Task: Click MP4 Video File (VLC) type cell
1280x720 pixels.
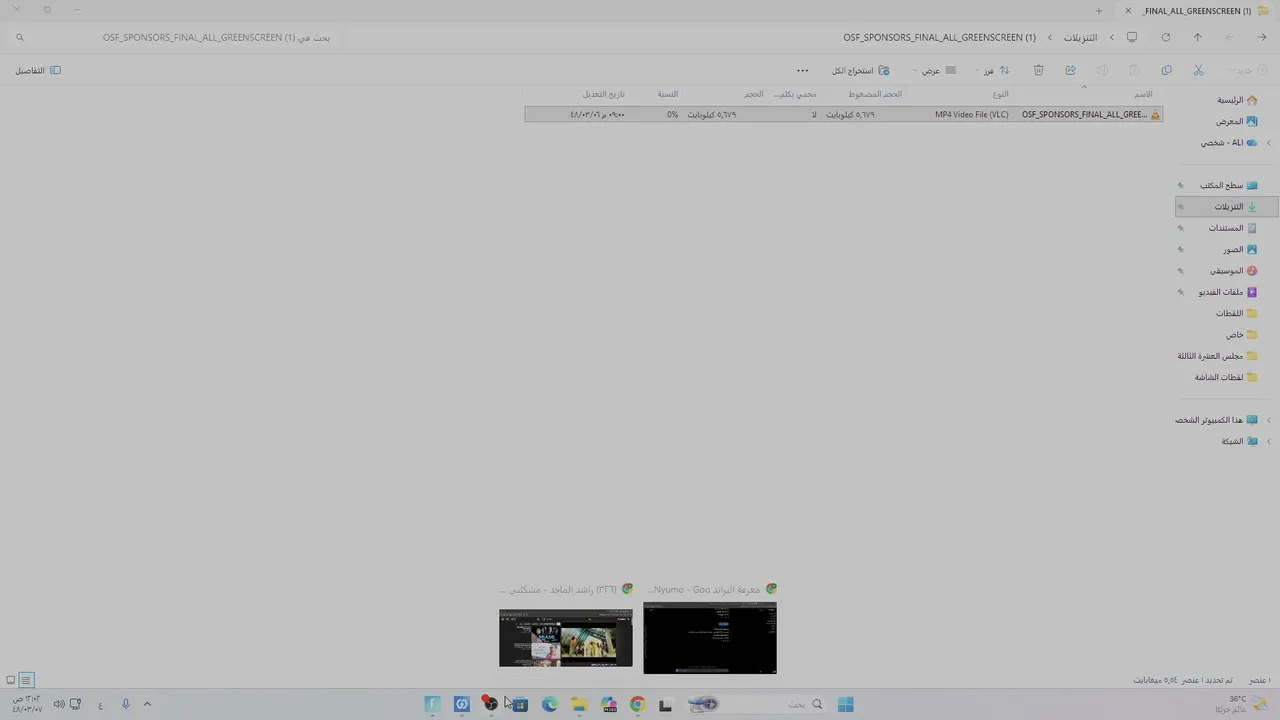Action: coord(971,114)
